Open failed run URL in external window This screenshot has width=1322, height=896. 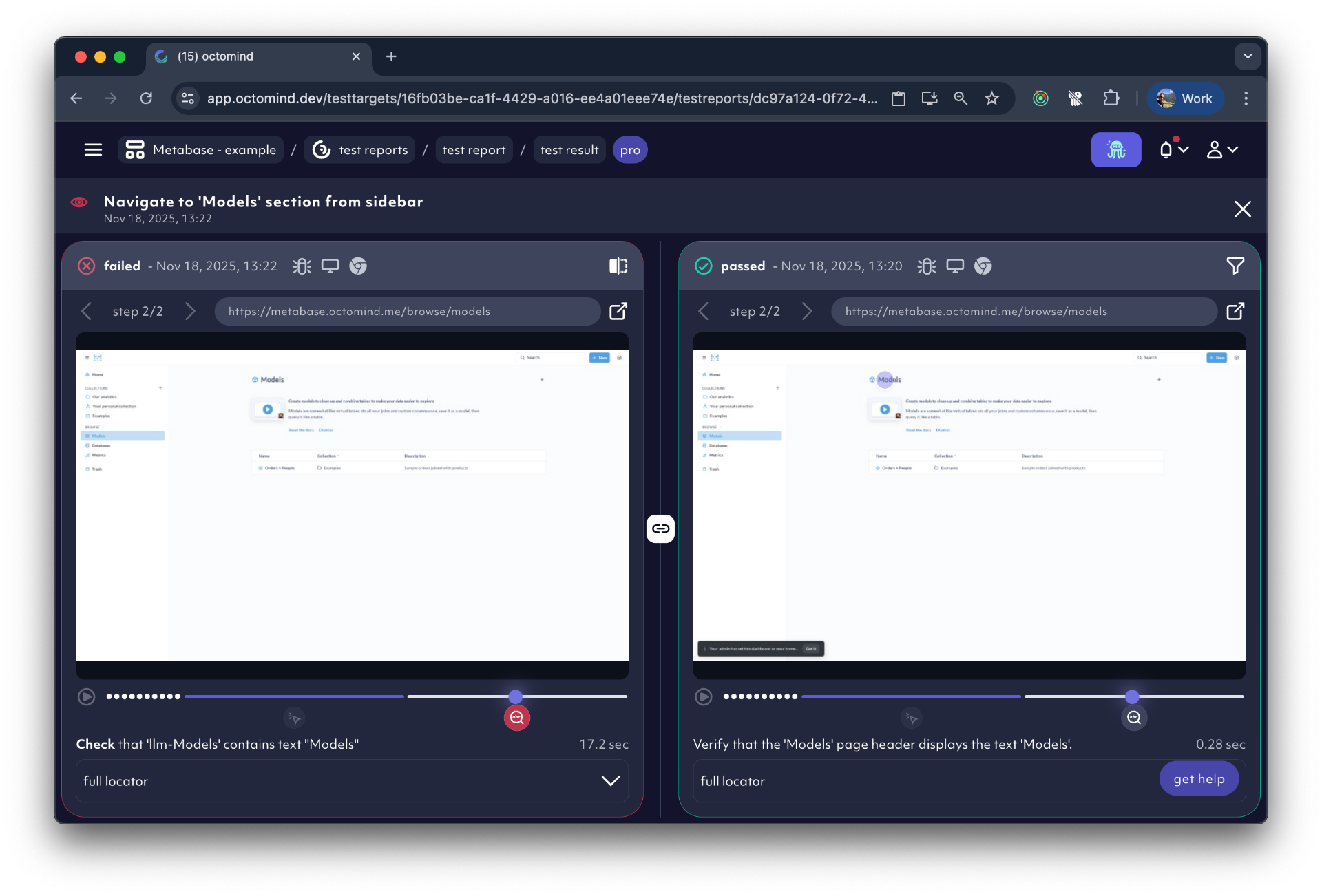(618, 311)
